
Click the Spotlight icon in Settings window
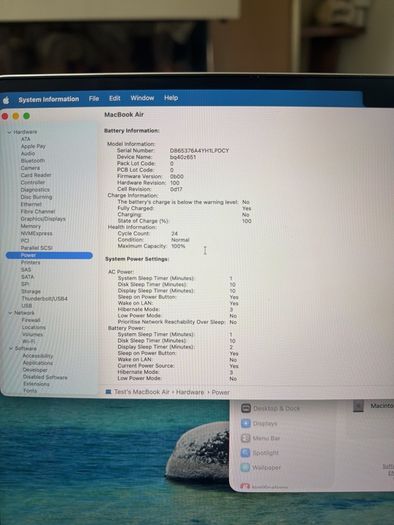245,453
